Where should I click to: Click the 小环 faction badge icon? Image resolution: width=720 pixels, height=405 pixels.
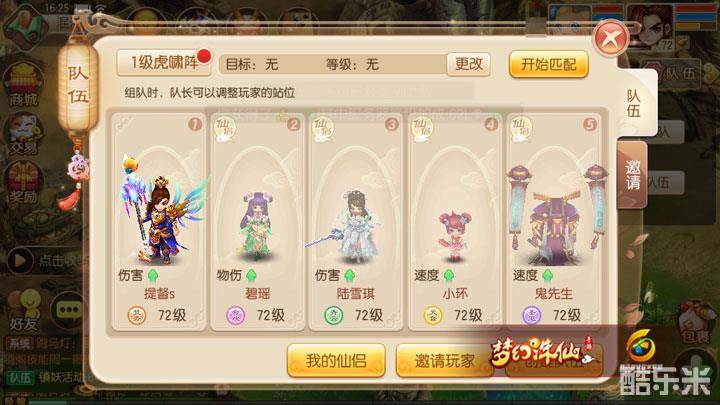point(432,315)
